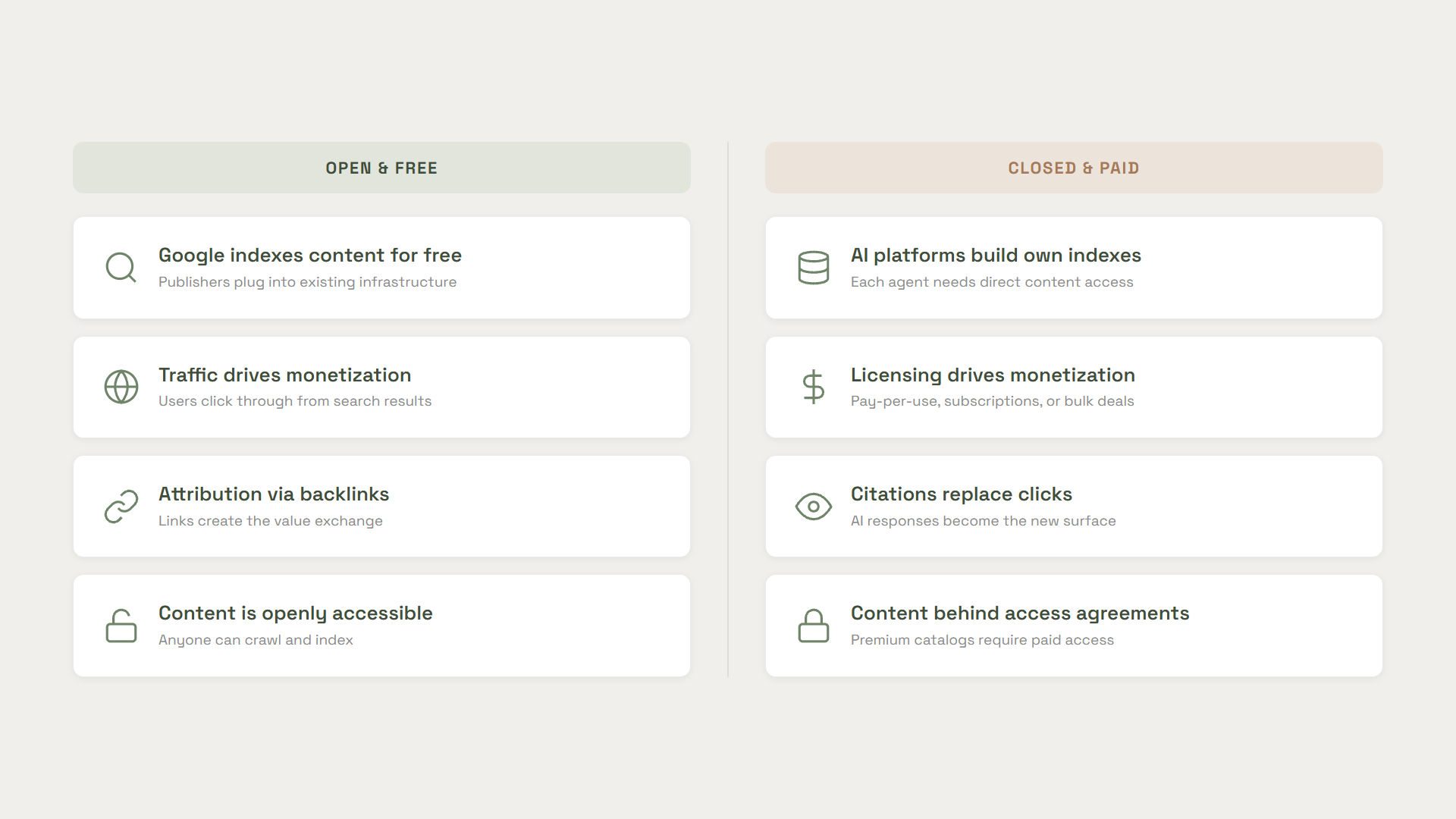
Task: Click the chain link icon beside Attribution
Action: coord(121,506)
